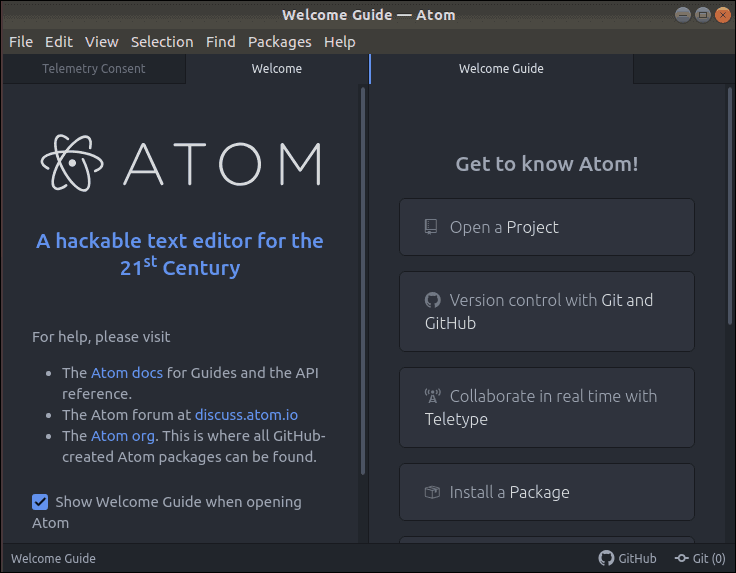Open the View menu
Viewport: 736px width, 573px height.
tap(101, 42)
